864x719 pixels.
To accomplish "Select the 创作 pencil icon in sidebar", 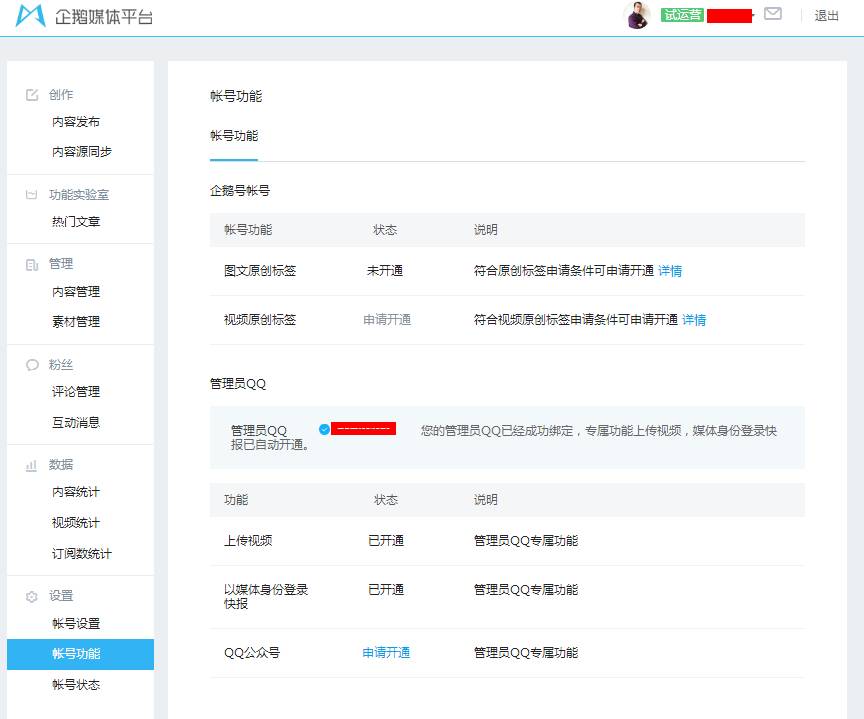I will click(x=31, y=93).
